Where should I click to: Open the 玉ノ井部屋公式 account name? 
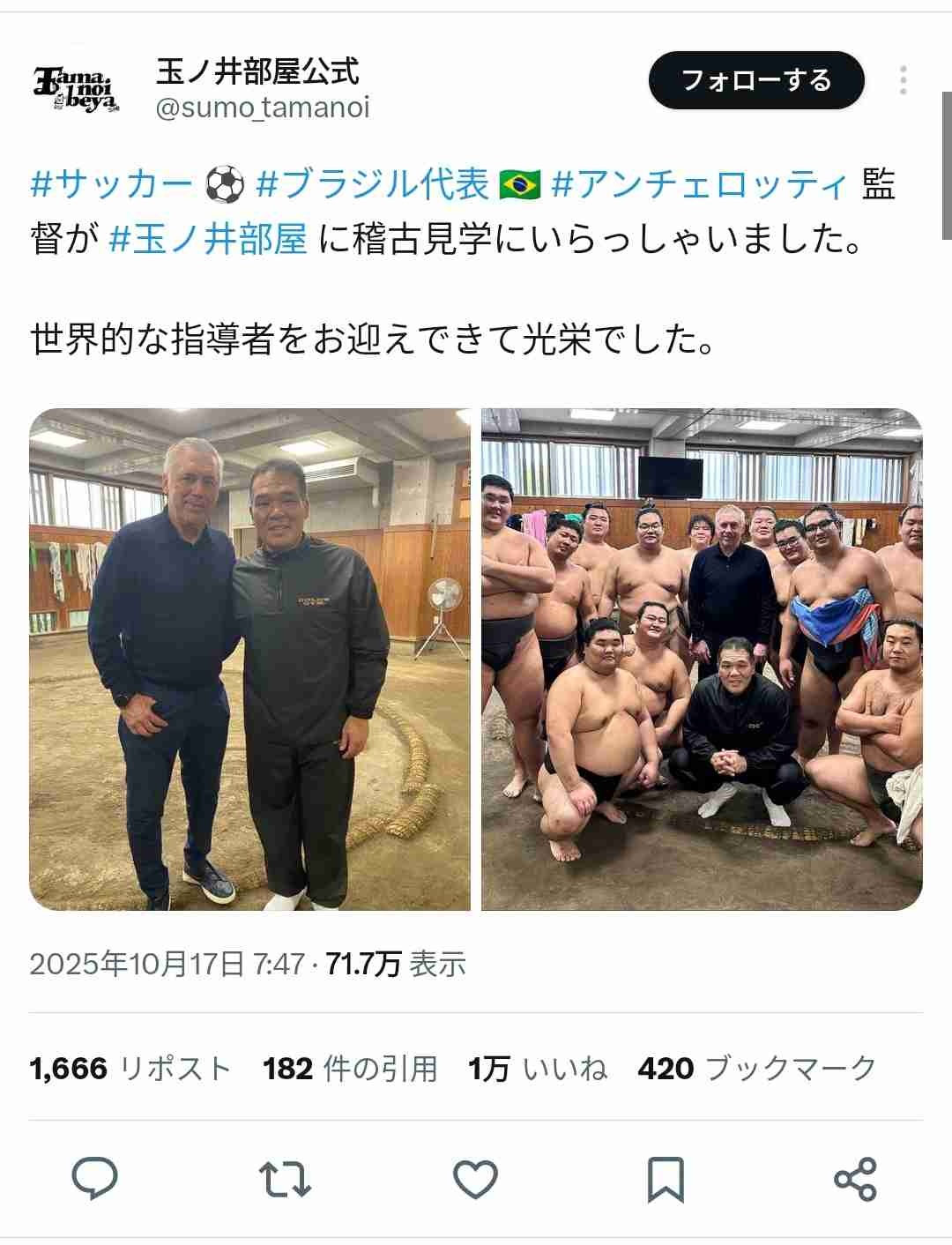(257, 71)
